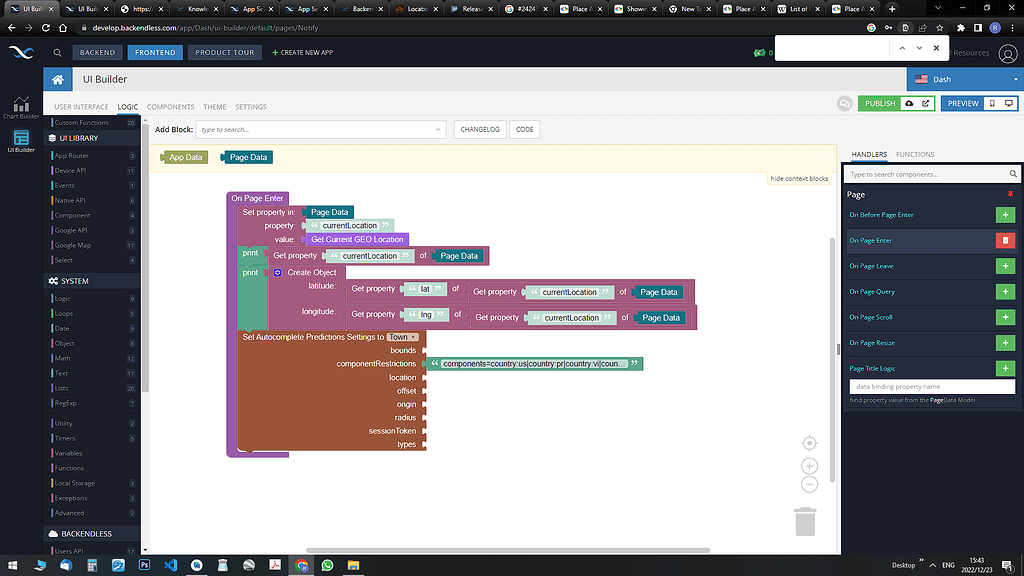Zoom in on the block workspace
The width and height of the screenshot is (1024, 576).
pos(809,466)
